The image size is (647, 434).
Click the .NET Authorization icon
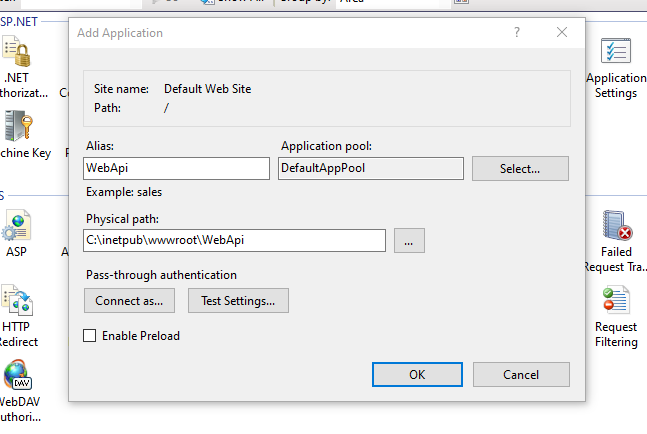tap(17, 50)
